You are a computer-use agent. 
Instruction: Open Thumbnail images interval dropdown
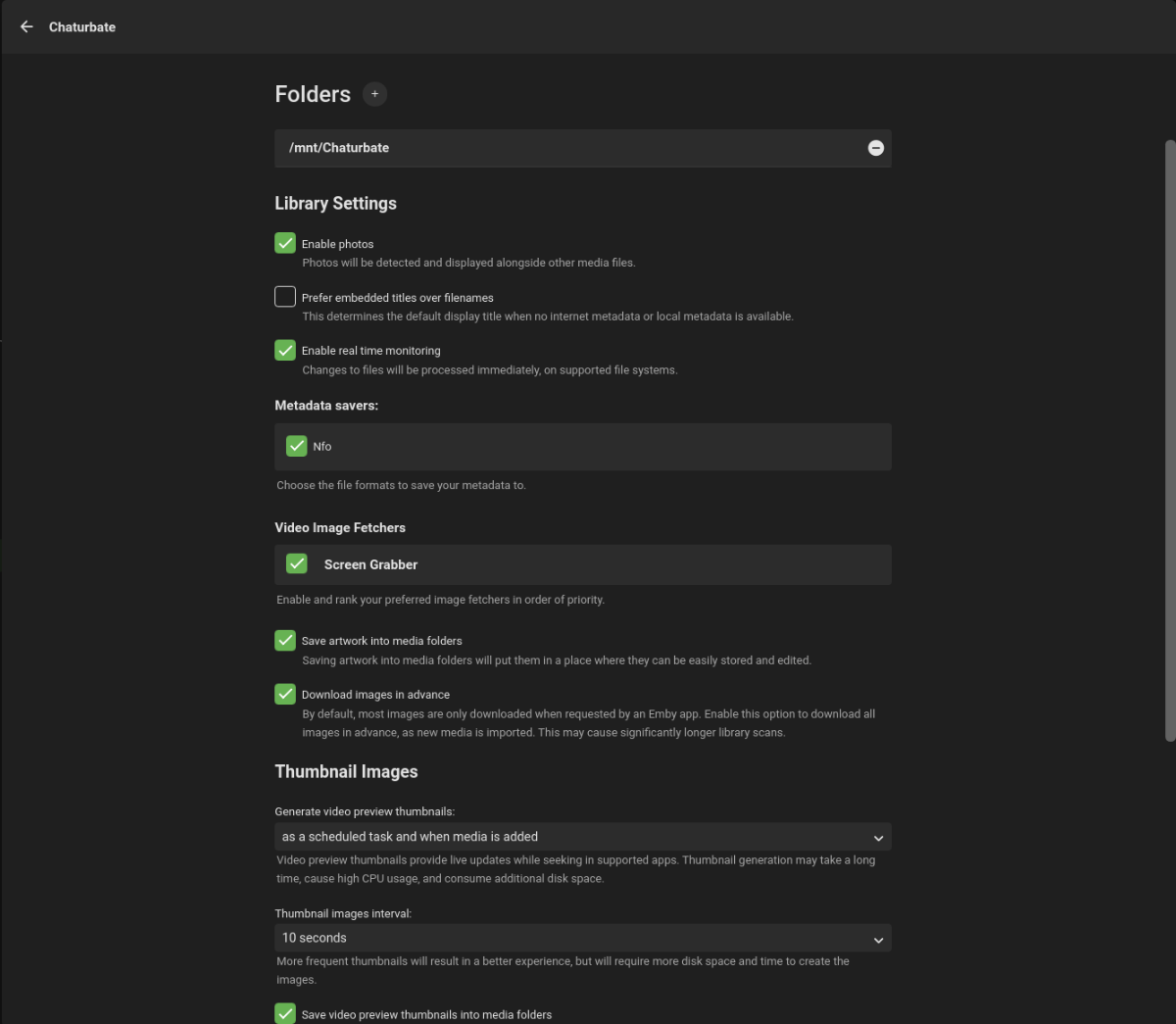(582, 938)
